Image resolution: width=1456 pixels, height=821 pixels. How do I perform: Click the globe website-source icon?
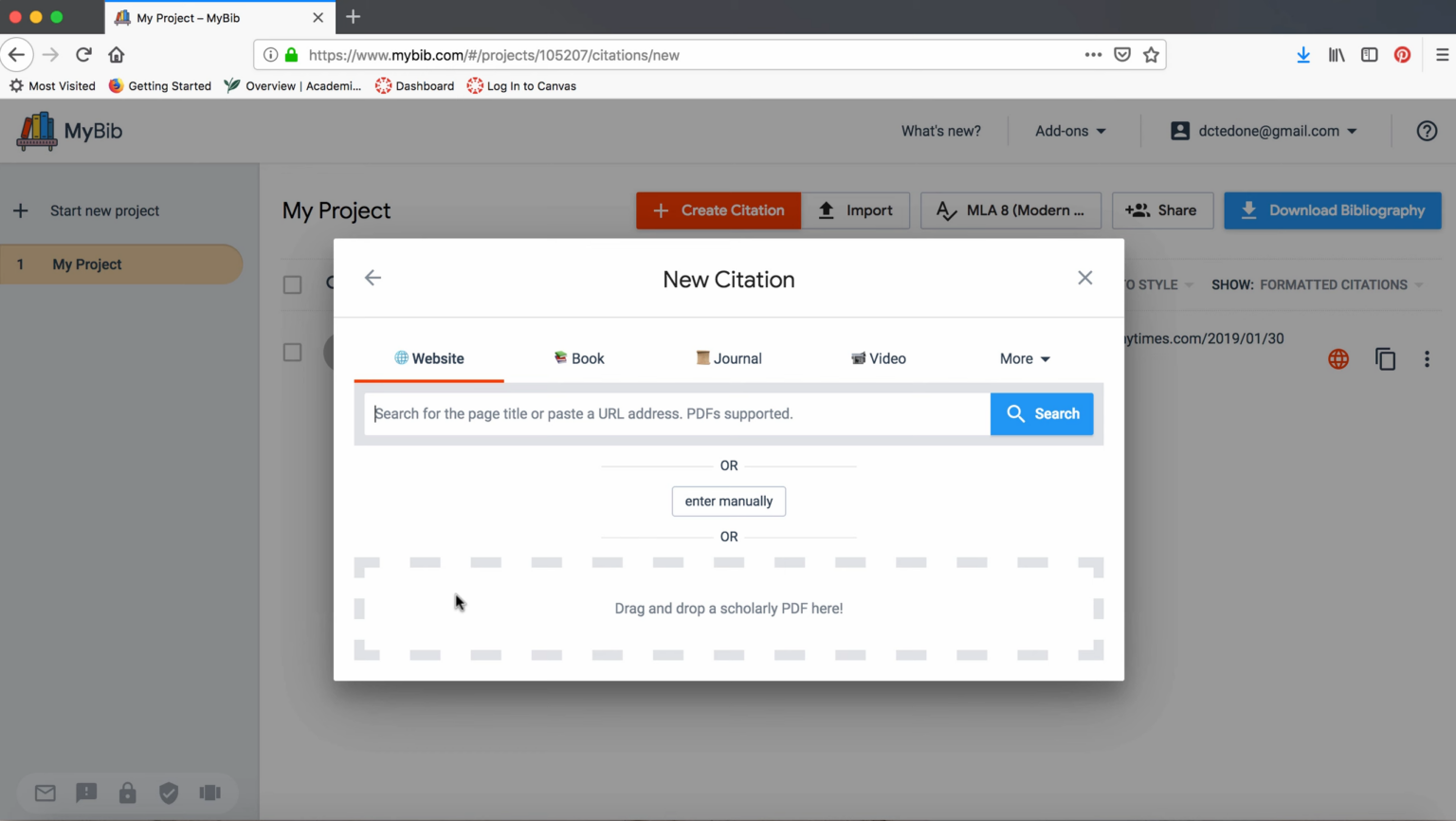coord(1338,358)
